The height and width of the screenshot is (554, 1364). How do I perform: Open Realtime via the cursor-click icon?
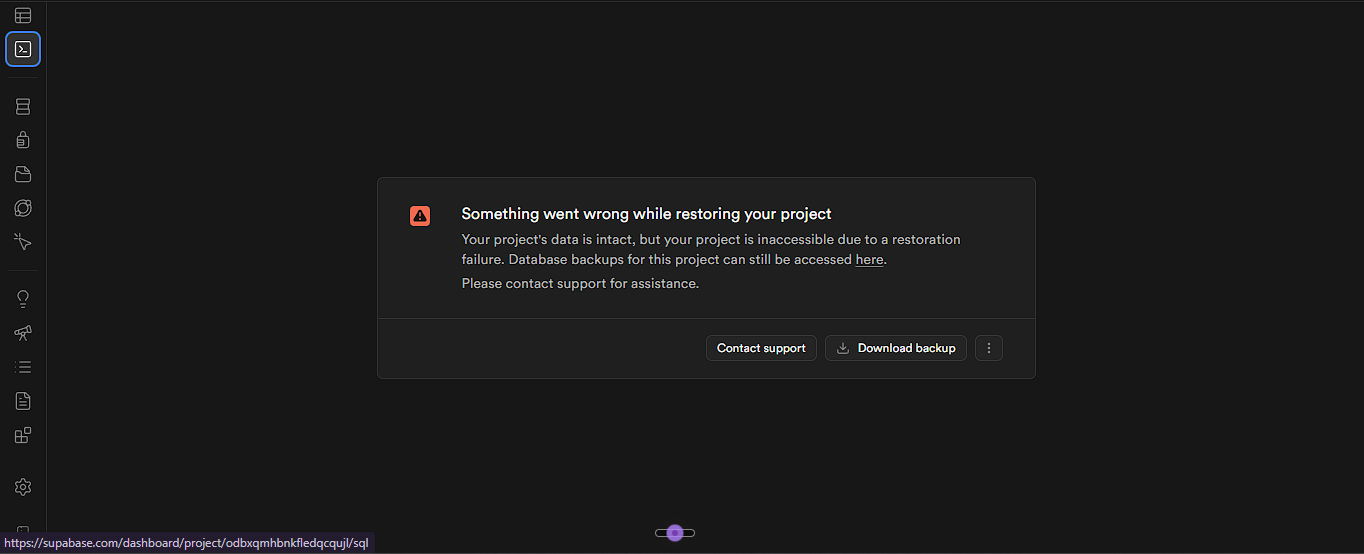point(23,242)
